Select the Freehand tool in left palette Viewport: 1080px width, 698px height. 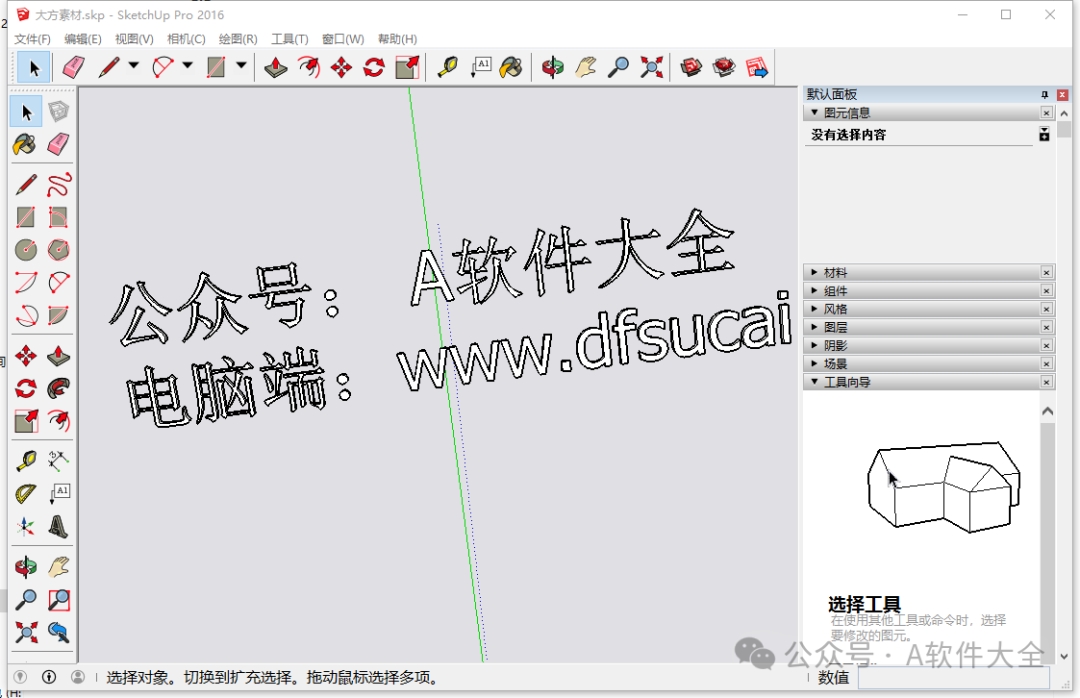click(59, 185)
